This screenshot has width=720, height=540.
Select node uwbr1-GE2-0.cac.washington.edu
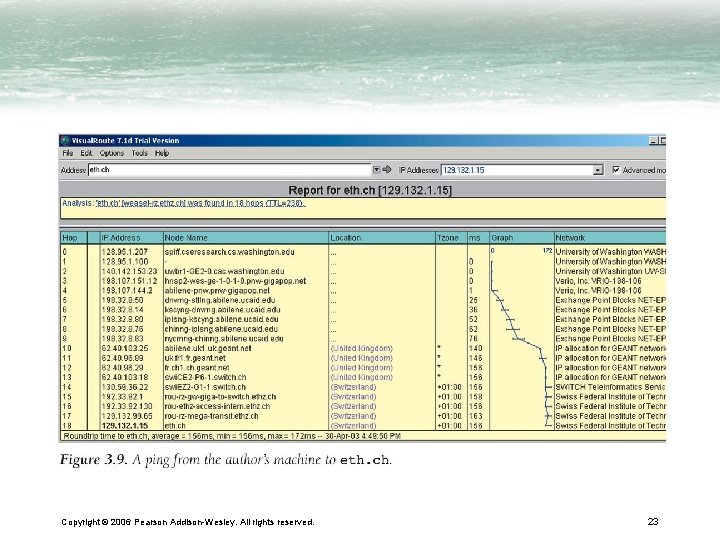point(224,271)
